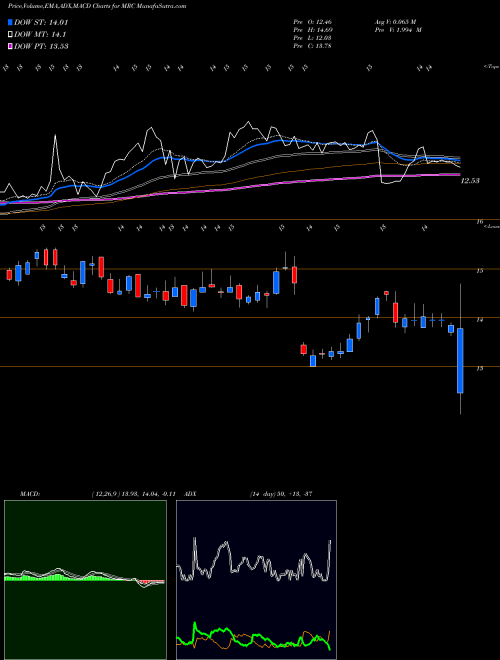Click the magenta DOW PT legend swatch

(10, 46)
